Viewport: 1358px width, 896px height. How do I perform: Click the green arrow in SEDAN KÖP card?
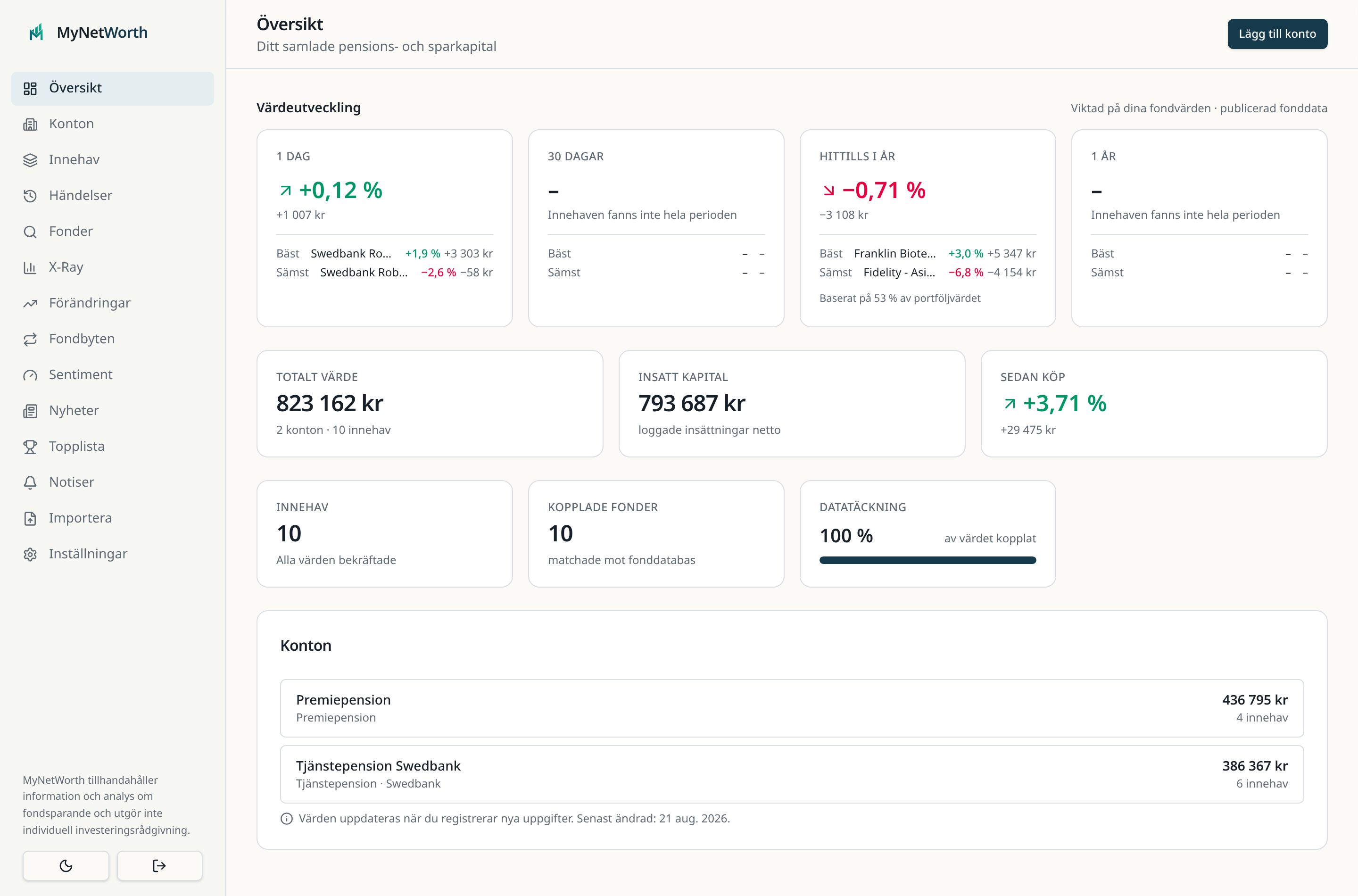click(x=1010, y=404)
